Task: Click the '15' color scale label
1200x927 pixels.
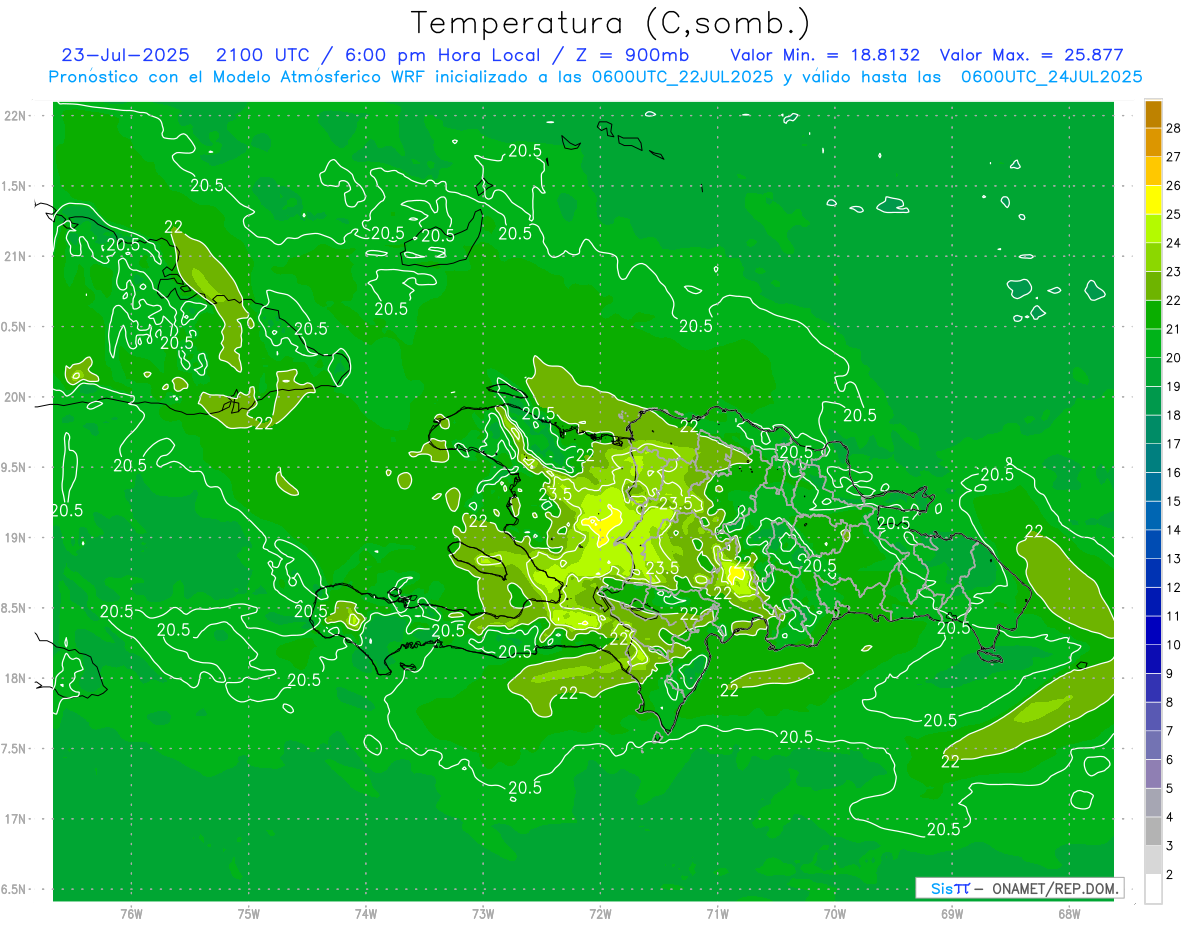Action: 1174,501
